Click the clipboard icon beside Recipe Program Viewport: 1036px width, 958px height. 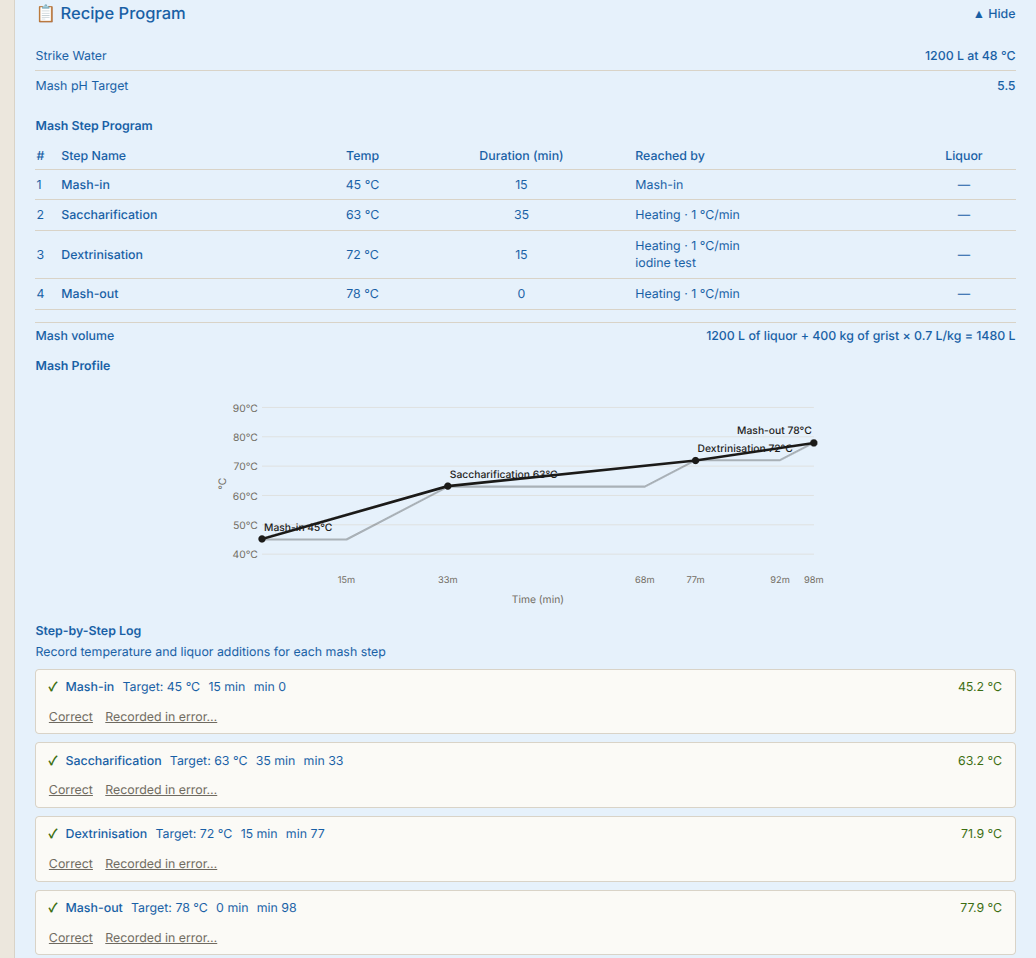pos(45,14)
